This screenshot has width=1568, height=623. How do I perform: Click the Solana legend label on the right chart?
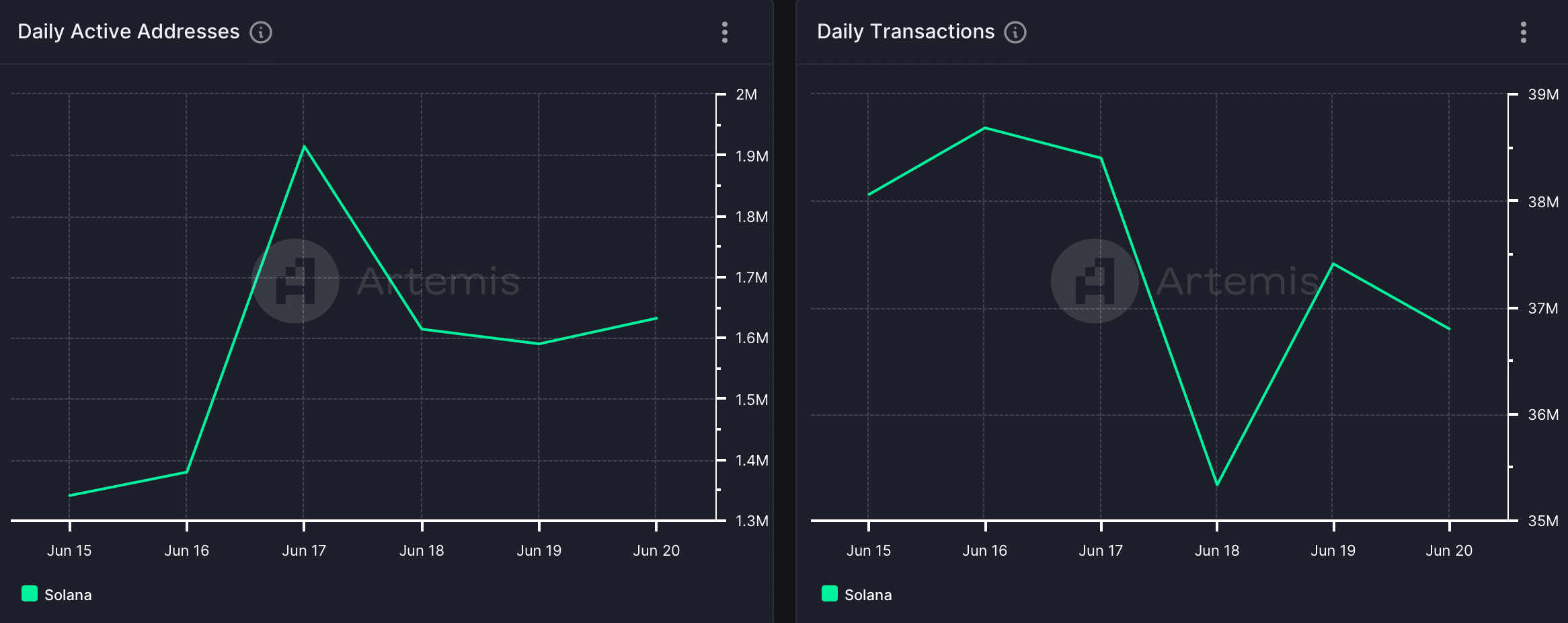click(867, 595)
